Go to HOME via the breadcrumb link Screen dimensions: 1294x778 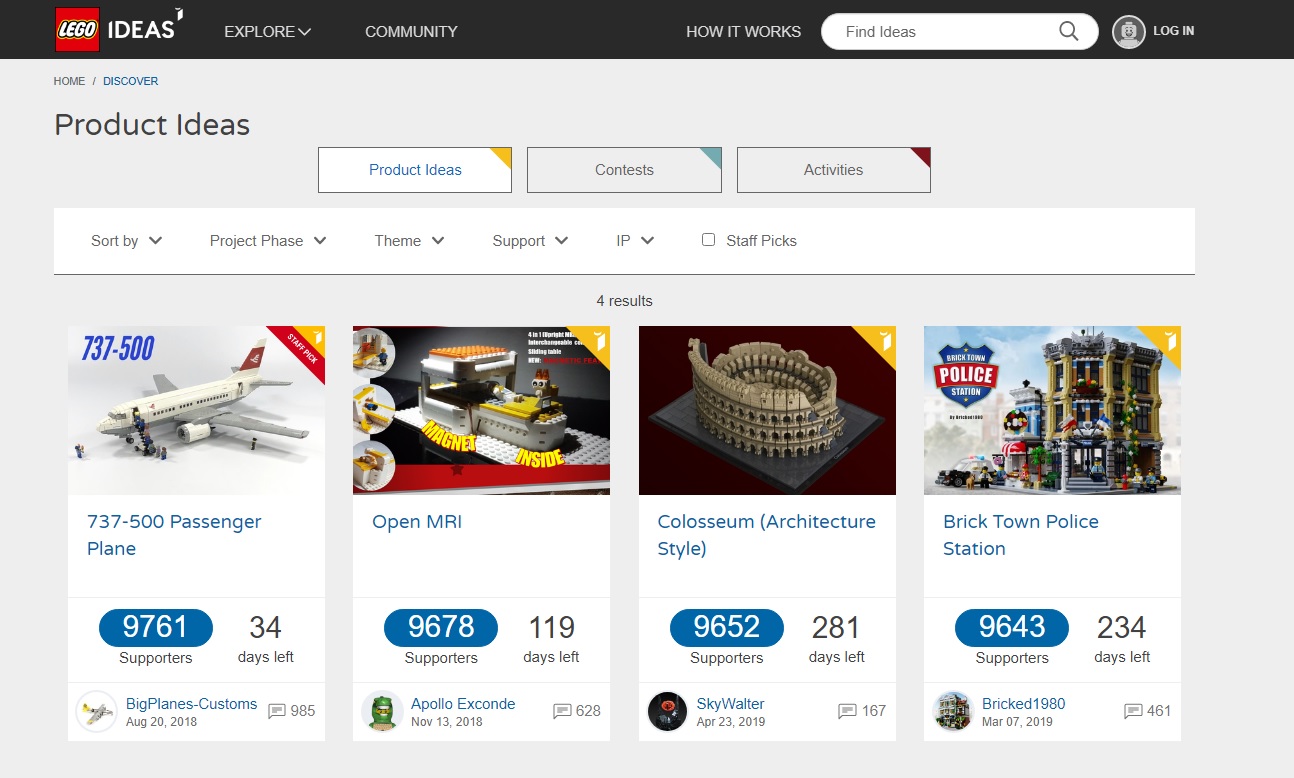click(69, 81)
